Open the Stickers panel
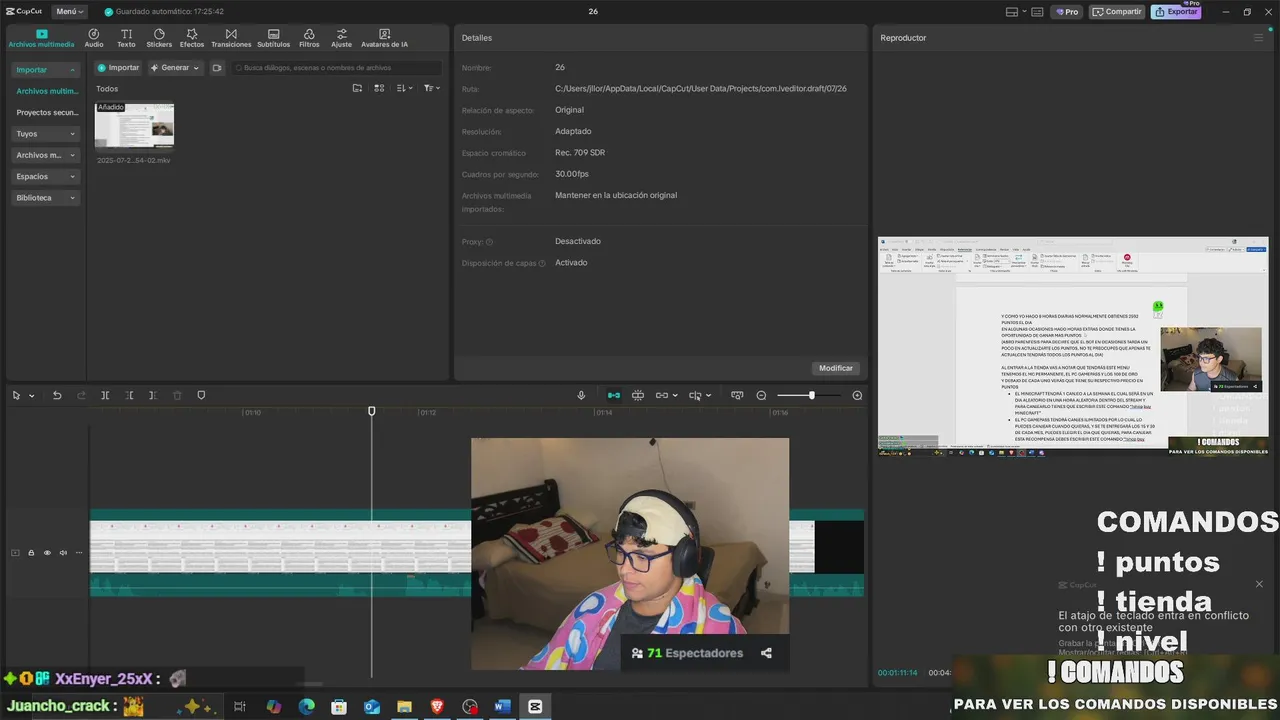Screen dimensions: 1280x720 159,38
